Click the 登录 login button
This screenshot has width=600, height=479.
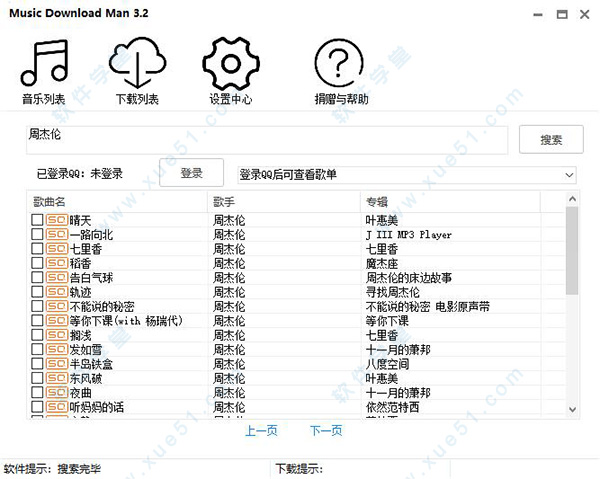191,173
